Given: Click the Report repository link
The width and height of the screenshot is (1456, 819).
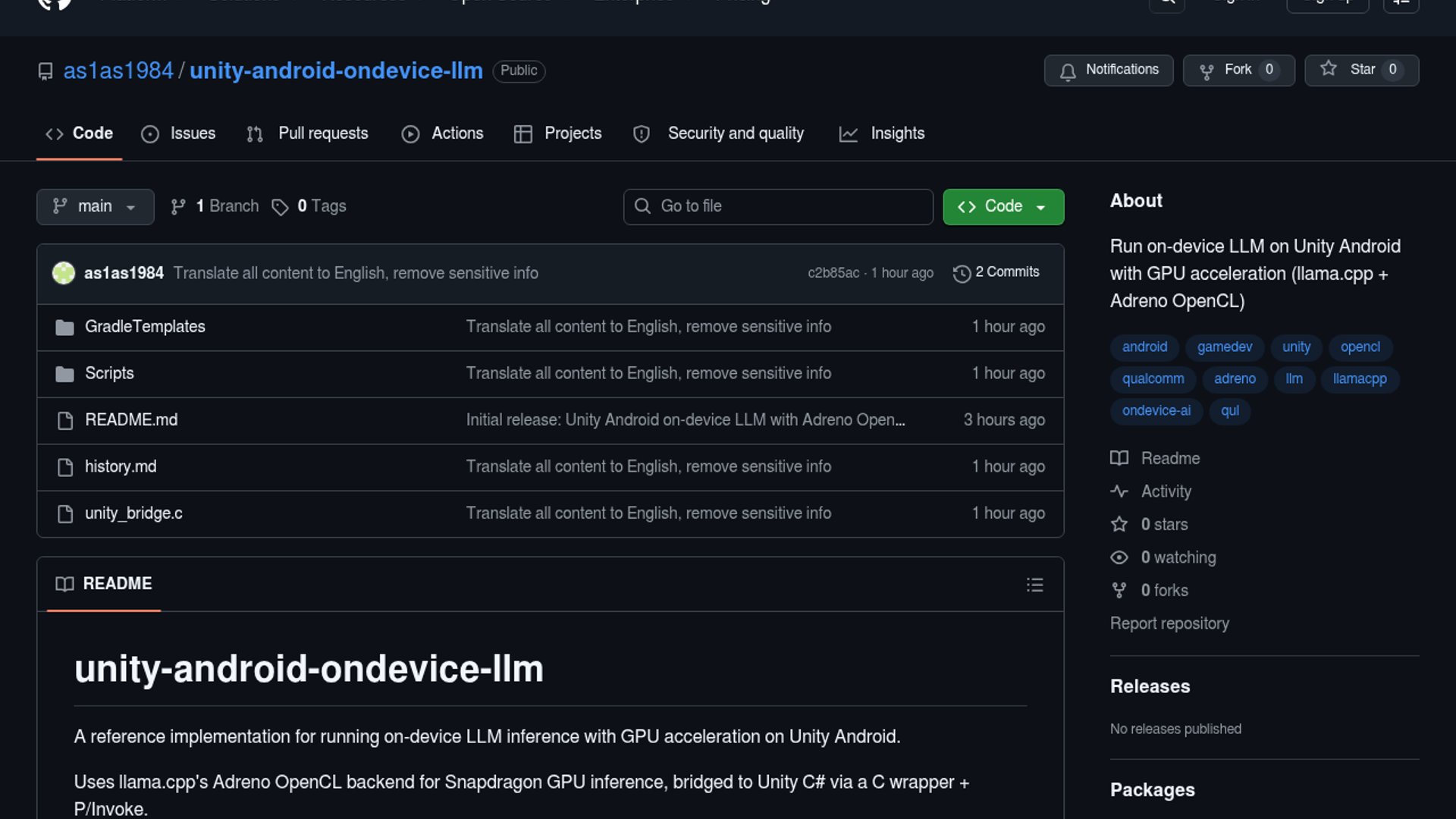Looking at the screenshot, I should pos(1169,623).
